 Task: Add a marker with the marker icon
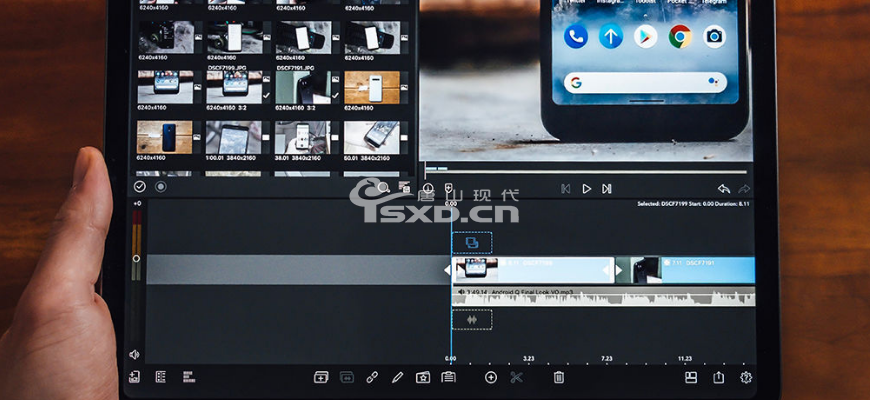click(x=449, y=188)
